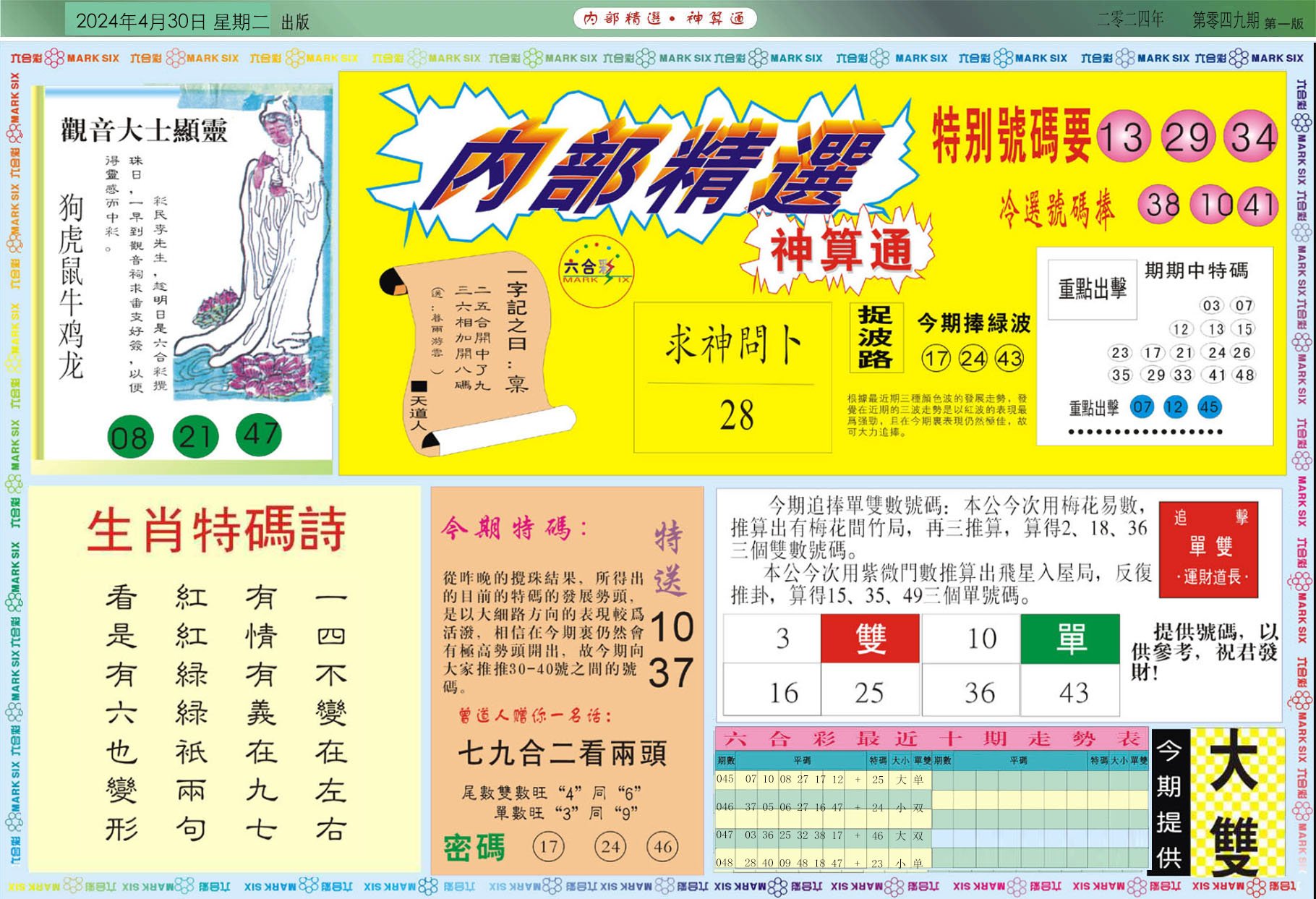
Task: Click the round 六合彩 Mark Six logo
Action: (596, 272)
